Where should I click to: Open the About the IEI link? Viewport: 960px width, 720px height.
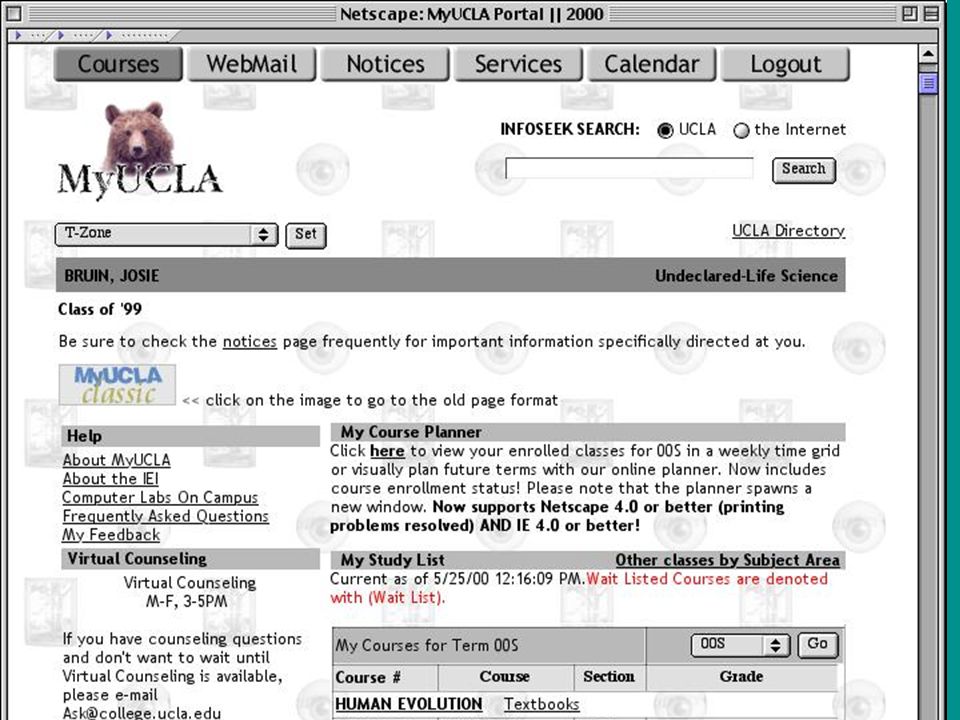pyautogui.click(x=111, y=479)
